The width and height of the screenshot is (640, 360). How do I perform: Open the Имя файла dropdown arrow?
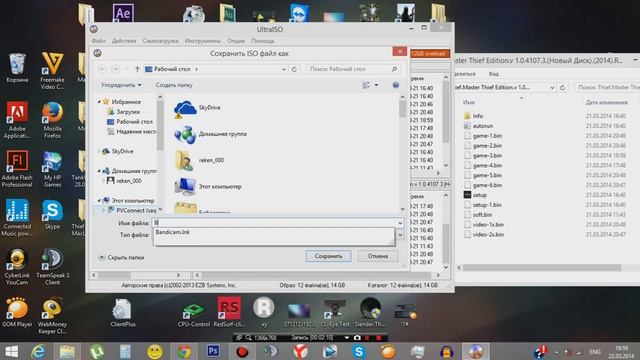click(400, 222)
